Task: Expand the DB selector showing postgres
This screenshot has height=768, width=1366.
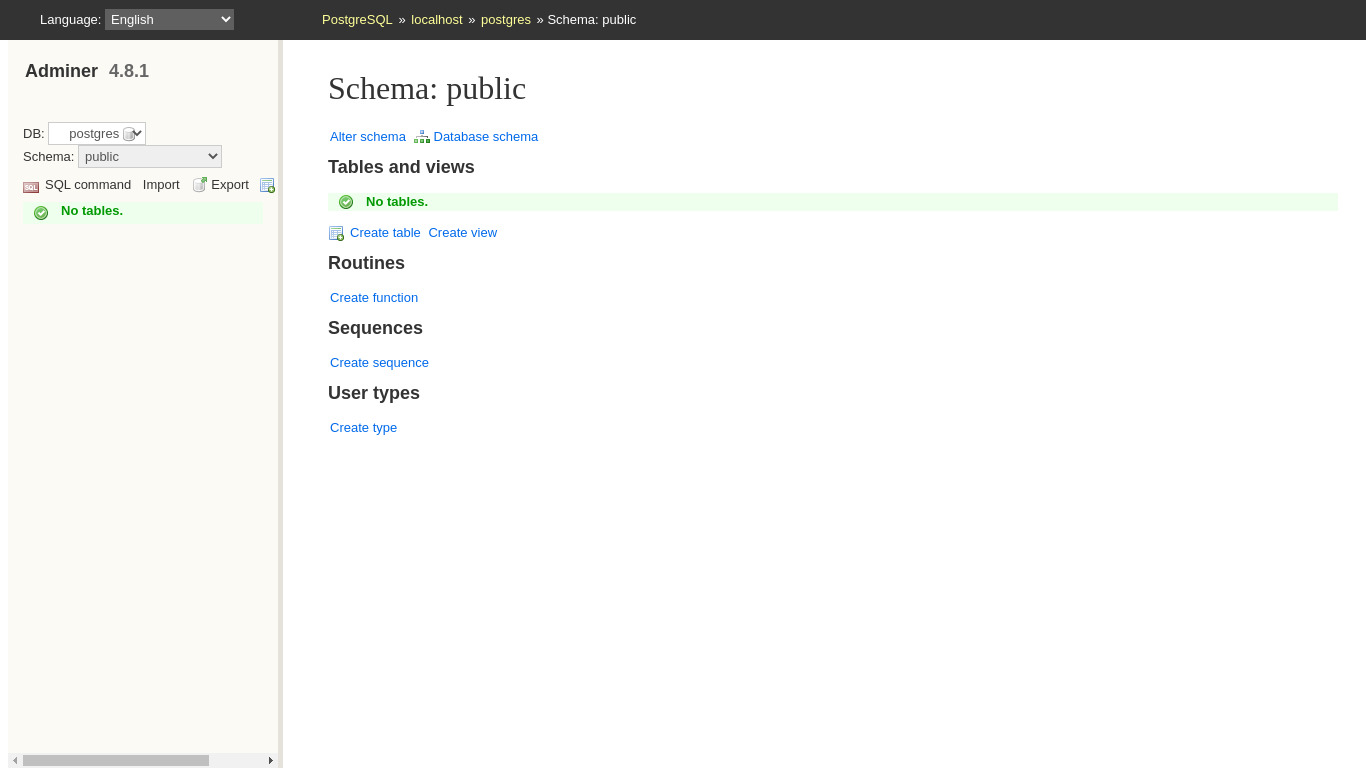Action: coord(97,133)
